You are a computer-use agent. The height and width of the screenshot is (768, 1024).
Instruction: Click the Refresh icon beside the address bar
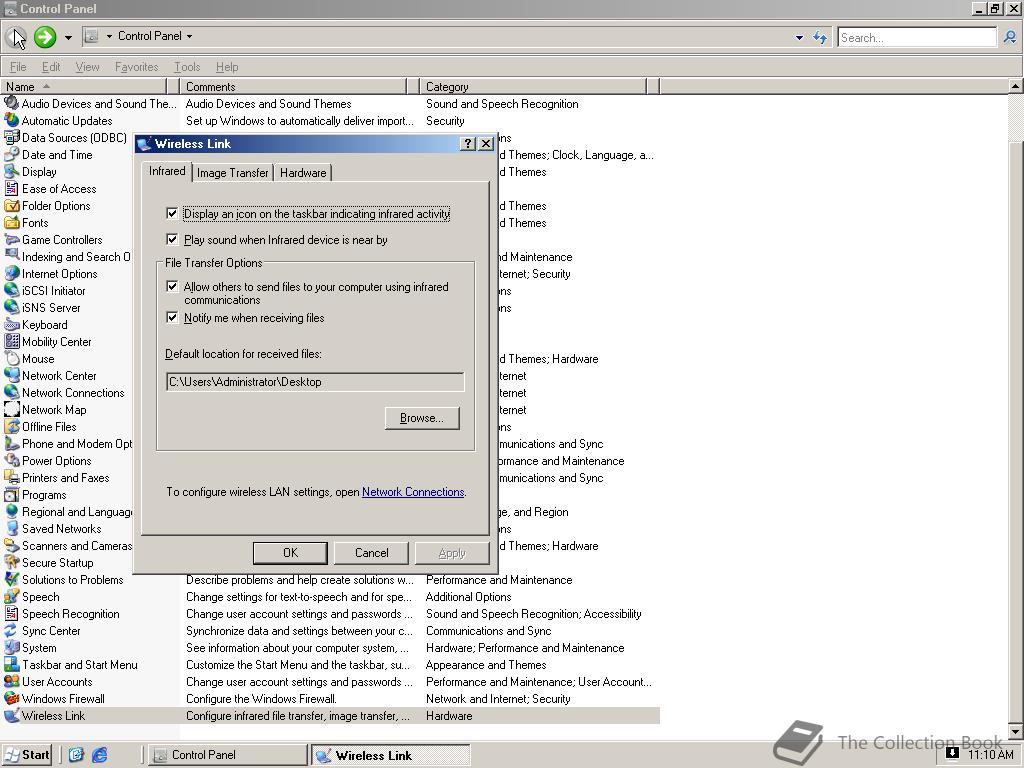pos(820,37)
